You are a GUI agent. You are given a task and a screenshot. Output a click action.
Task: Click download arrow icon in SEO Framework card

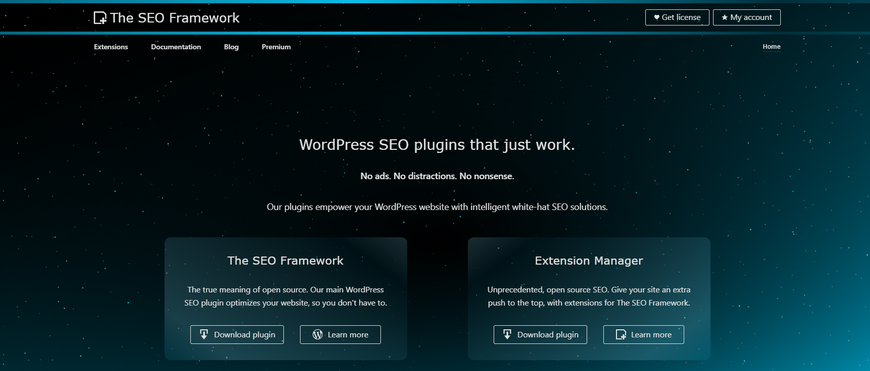(x=204, y=334)
